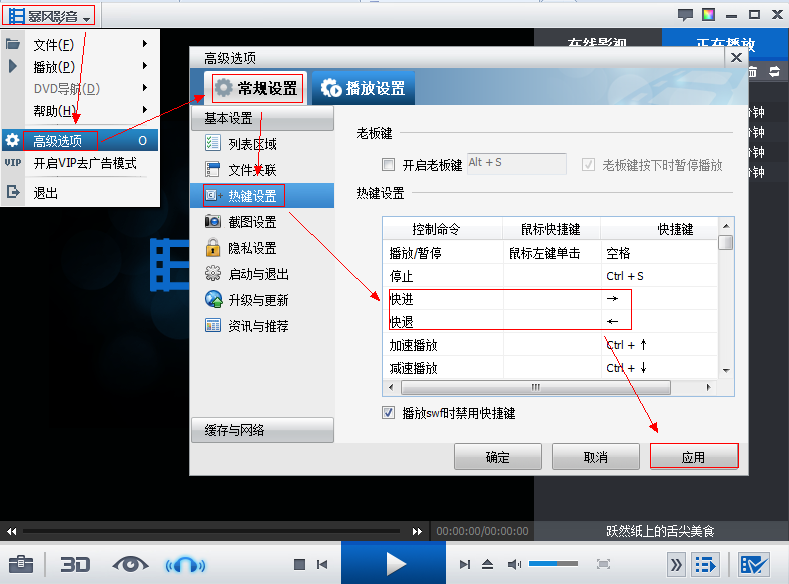The image size is (789, 584).
Task: Adjust the volume slider
Action: tap(553, 564)
